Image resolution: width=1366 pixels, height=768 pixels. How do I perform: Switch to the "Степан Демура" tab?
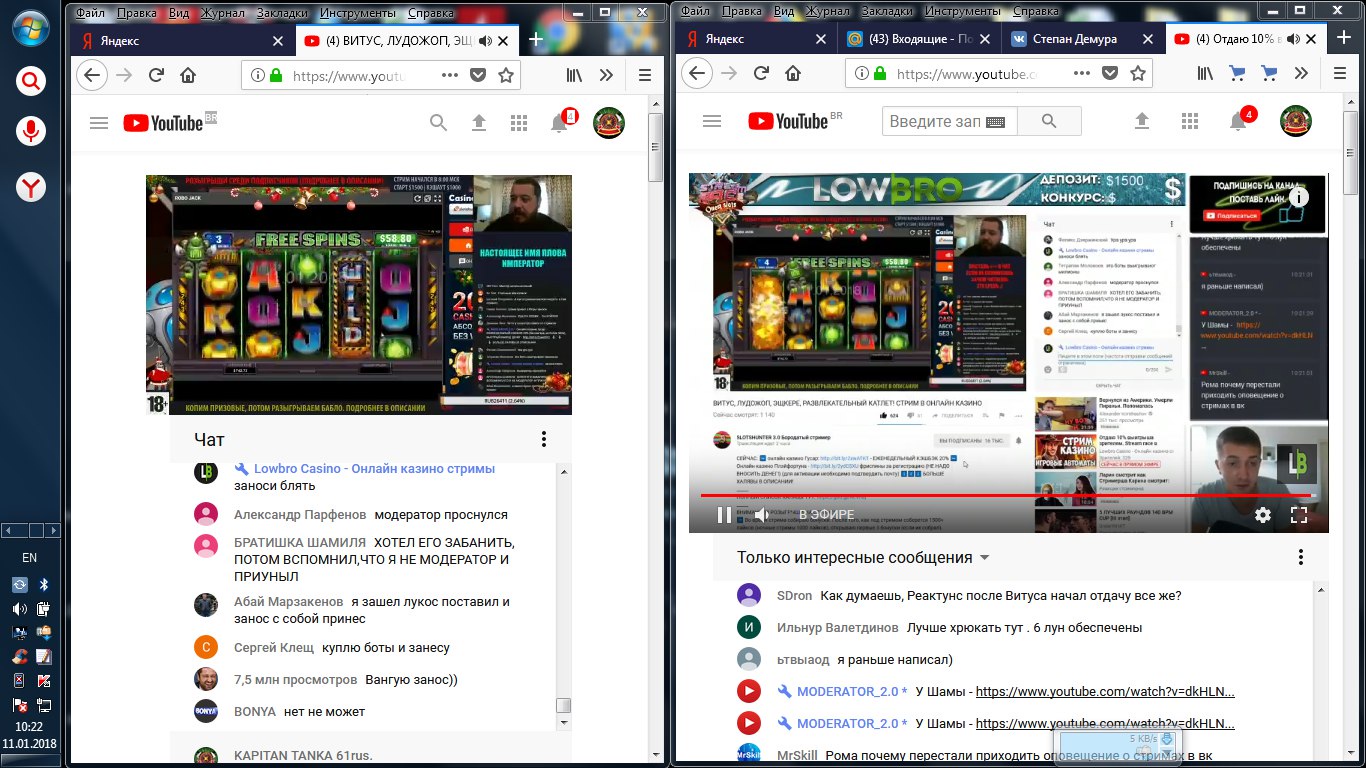[x=1082, y=40]
